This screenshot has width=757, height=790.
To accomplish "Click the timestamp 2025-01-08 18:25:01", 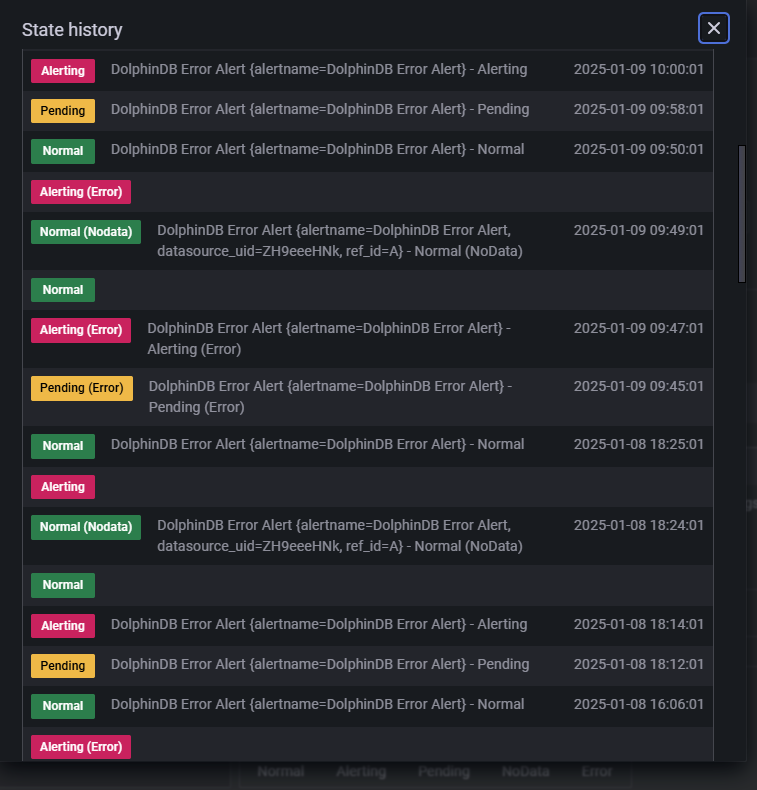I will pos(638,445).
